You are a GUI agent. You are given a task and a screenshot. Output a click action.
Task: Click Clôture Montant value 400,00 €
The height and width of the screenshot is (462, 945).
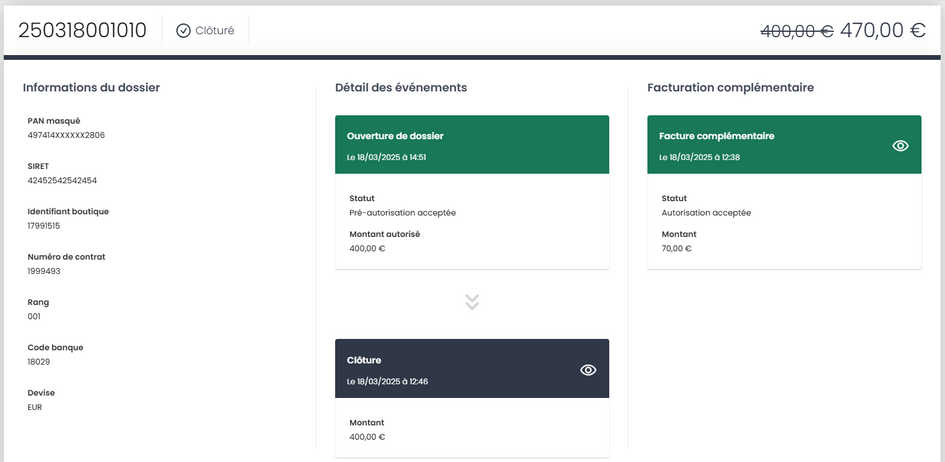367,437
